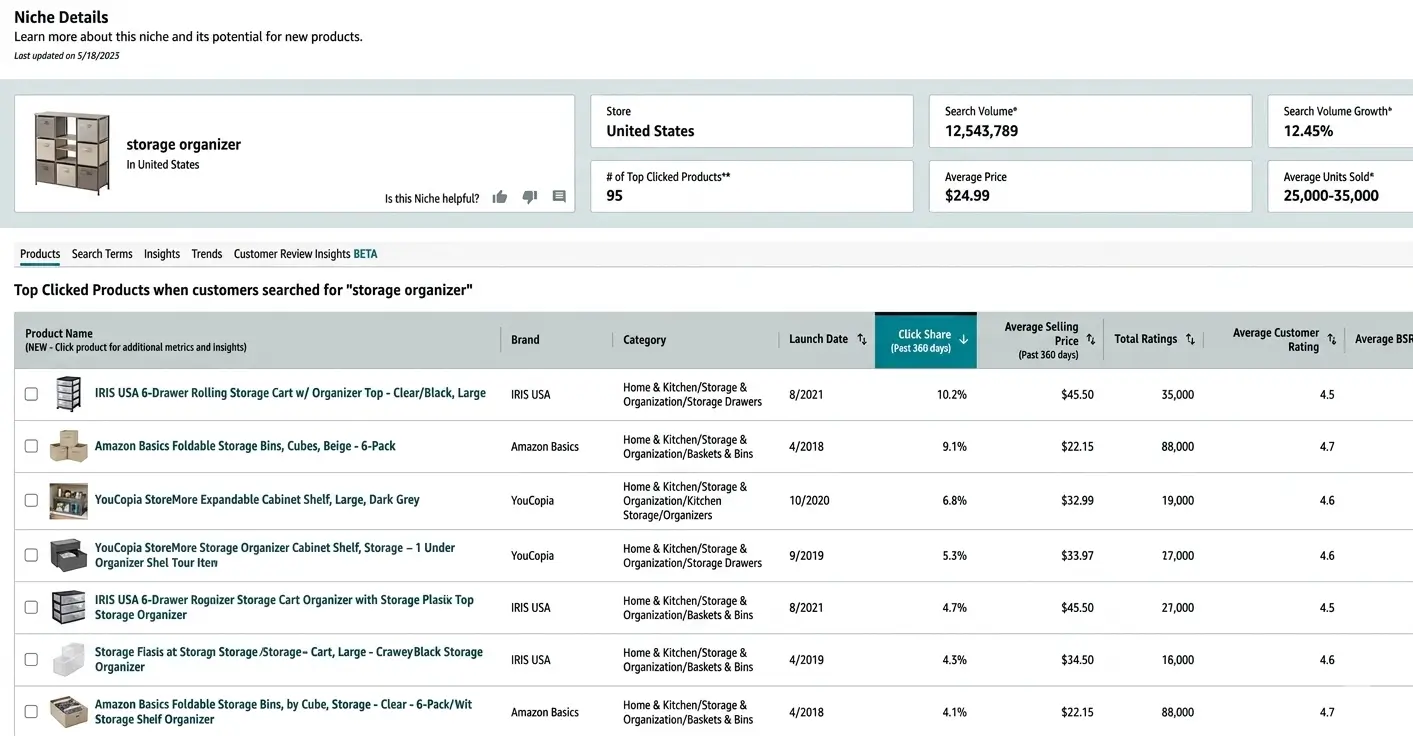The height and width of the screenshot is (736, 1413).
Task: Click the 4.3% click share cell
Action: tap(955, 660)
